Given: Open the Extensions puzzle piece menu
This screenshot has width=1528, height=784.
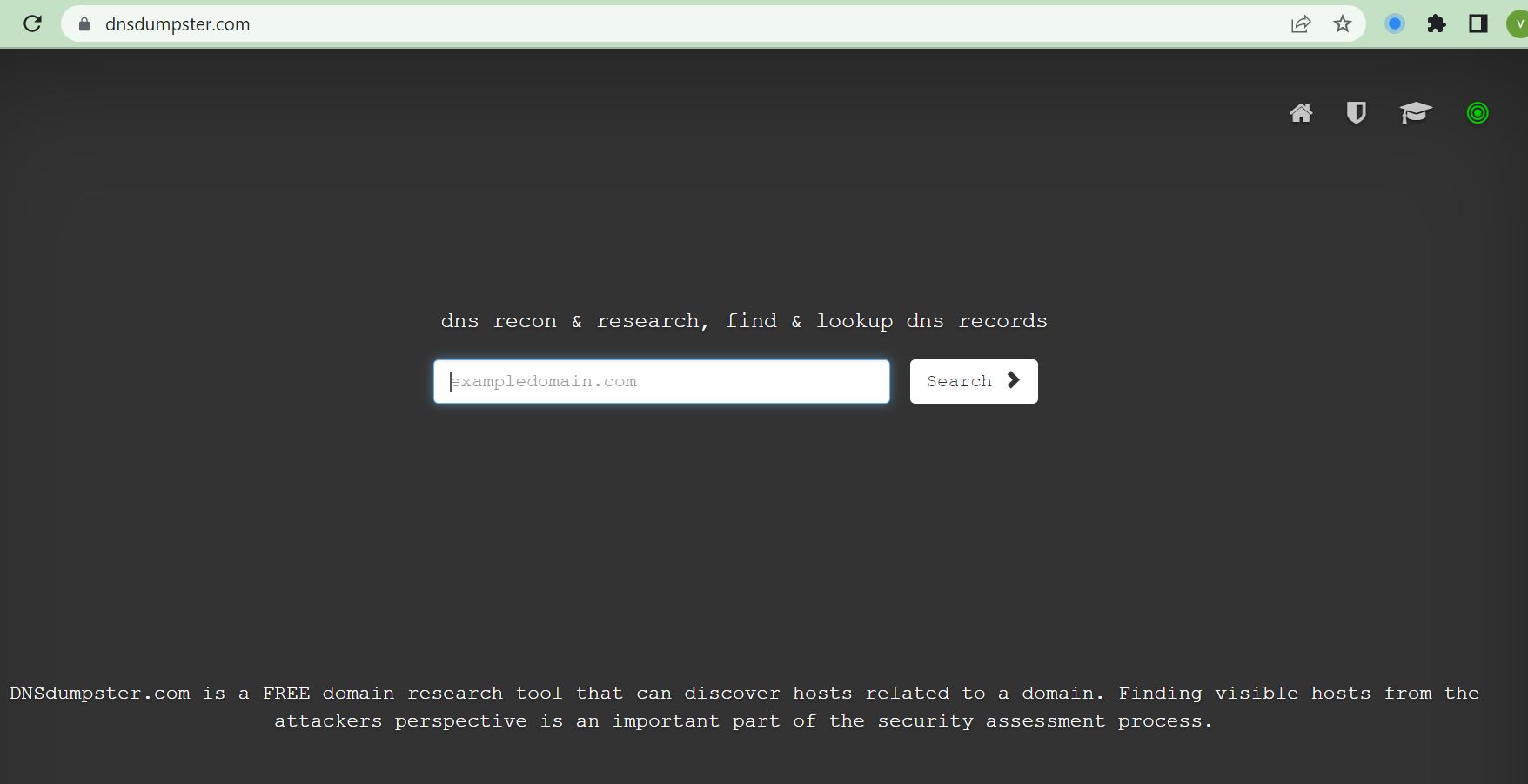Looking at the screenshot, I should coord(1437,24).
